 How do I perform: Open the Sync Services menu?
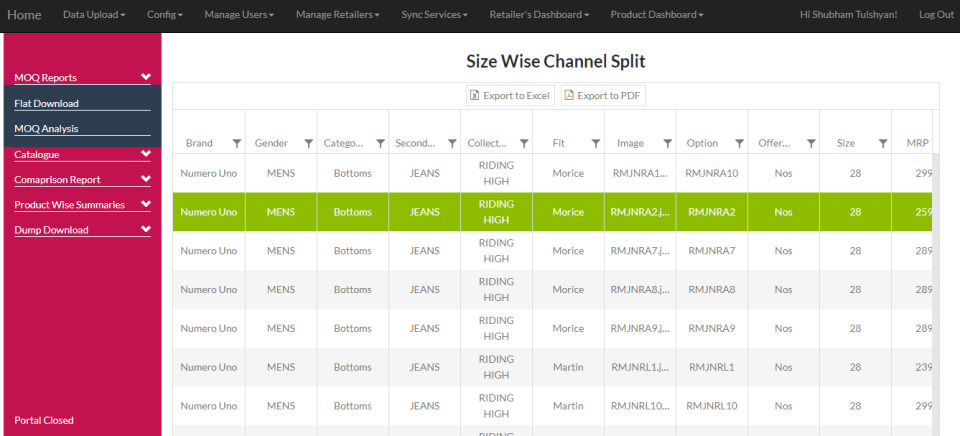coord(435,15)
